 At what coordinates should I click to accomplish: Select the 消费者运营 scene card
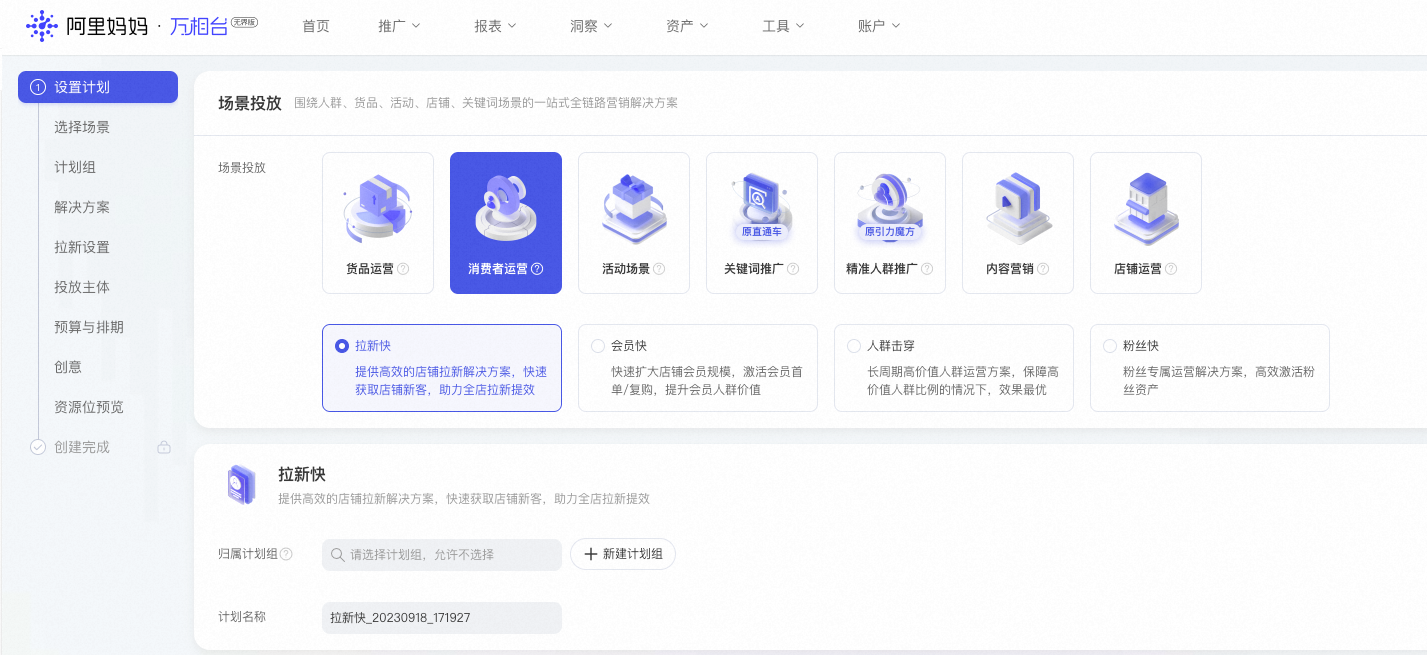(506, 223)
